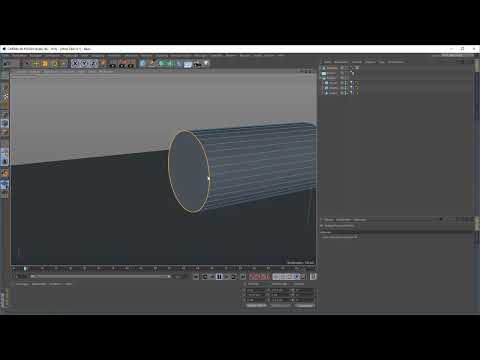
Task: Open Object Manager File menu
Action: point(327,62)
